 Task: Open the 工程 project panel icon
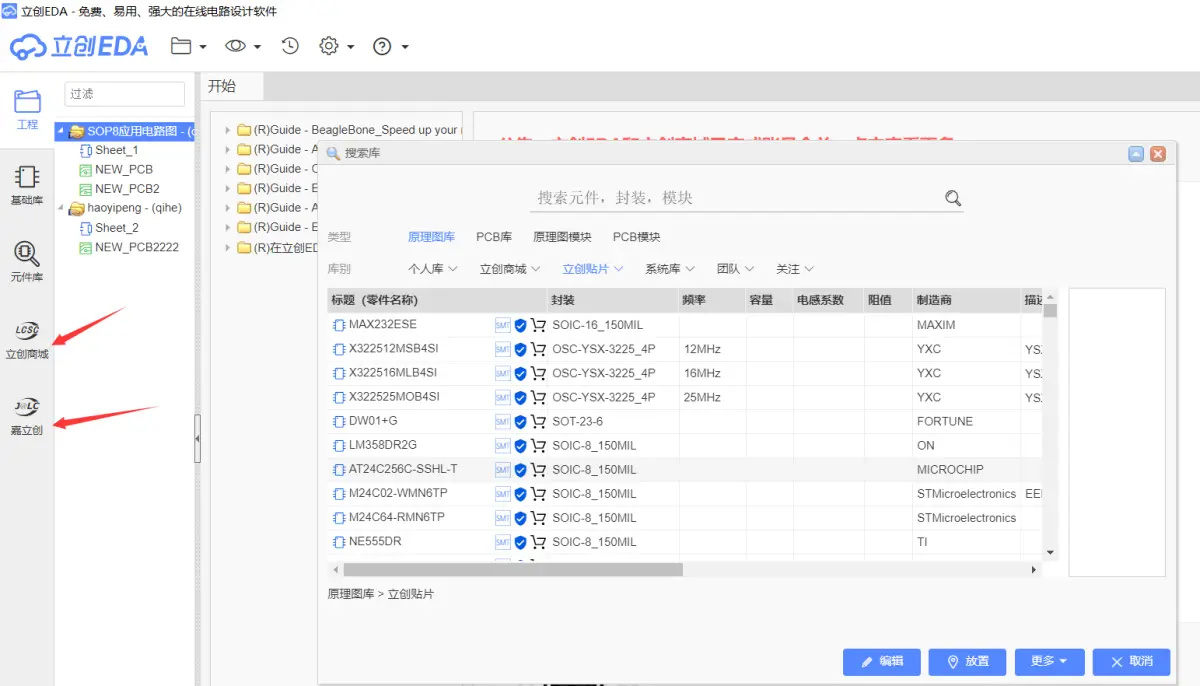coord(27,110)
